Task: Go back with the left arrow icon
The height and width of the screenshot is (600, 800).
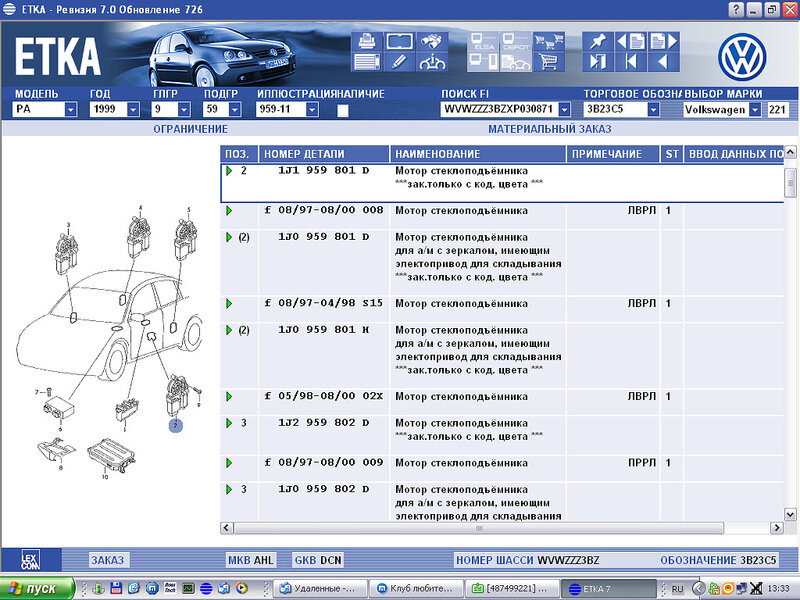Action: 663,62
